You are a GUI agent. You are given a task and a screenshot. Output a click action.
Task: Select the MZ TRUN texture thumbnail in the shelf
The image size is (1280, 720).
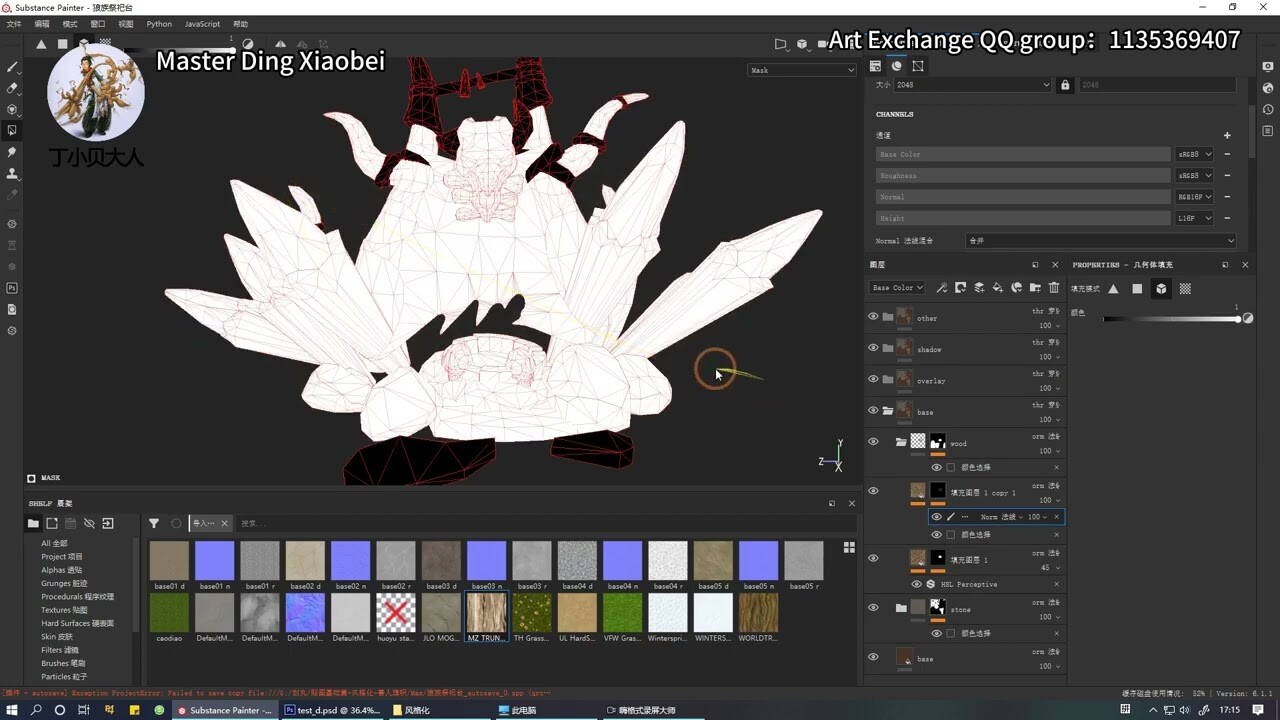486,614
